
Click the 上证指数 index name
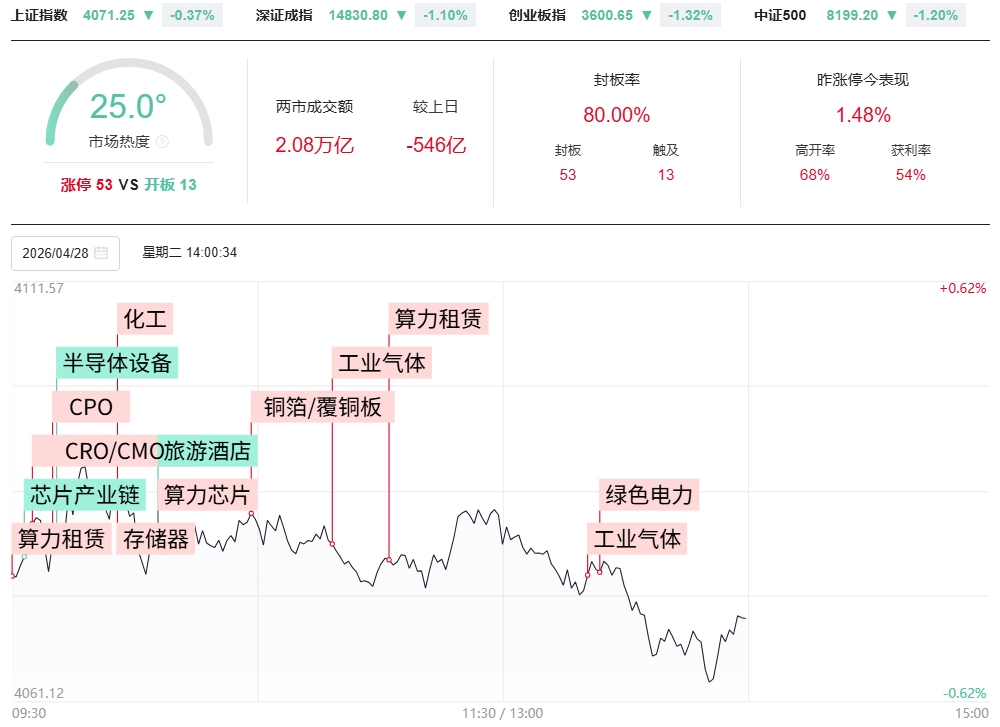40,15
